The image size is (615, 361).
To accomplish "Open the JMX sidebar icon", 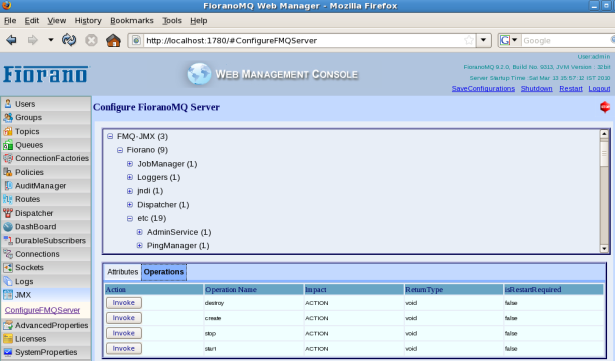I will click(8, 295).
